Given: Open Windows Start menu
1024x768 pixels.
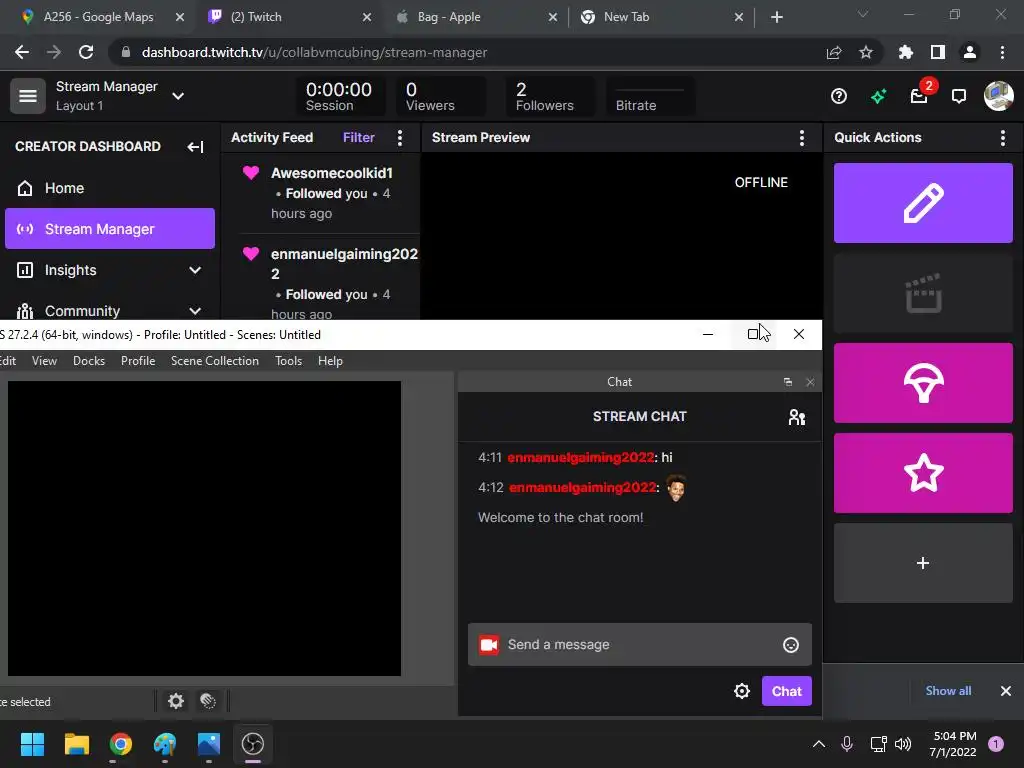Looking at the screenshot, I should tap(32, 744).
